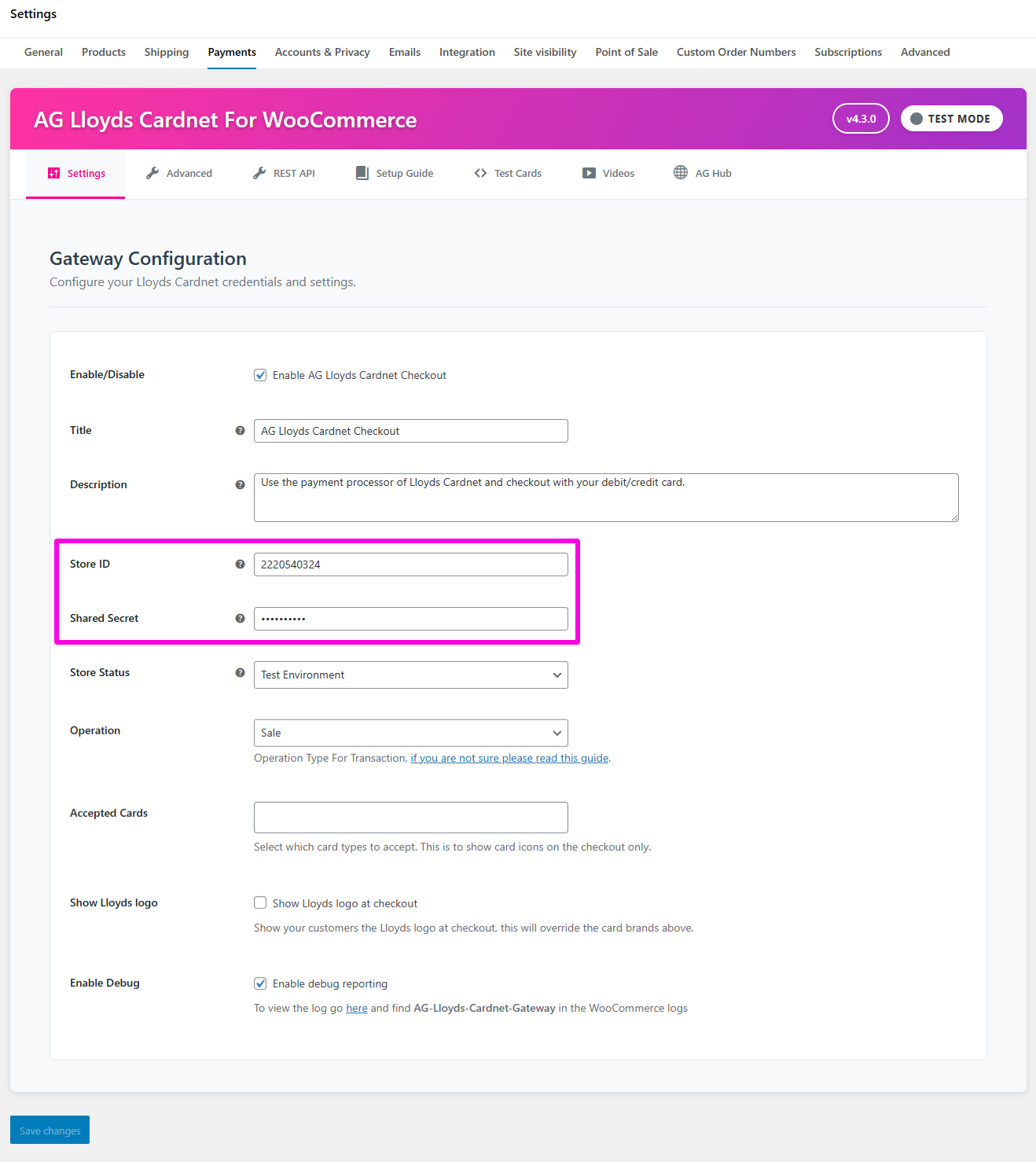Click the Save changes button
The image size is (1036, 1162).
(x=50, y=1130)
